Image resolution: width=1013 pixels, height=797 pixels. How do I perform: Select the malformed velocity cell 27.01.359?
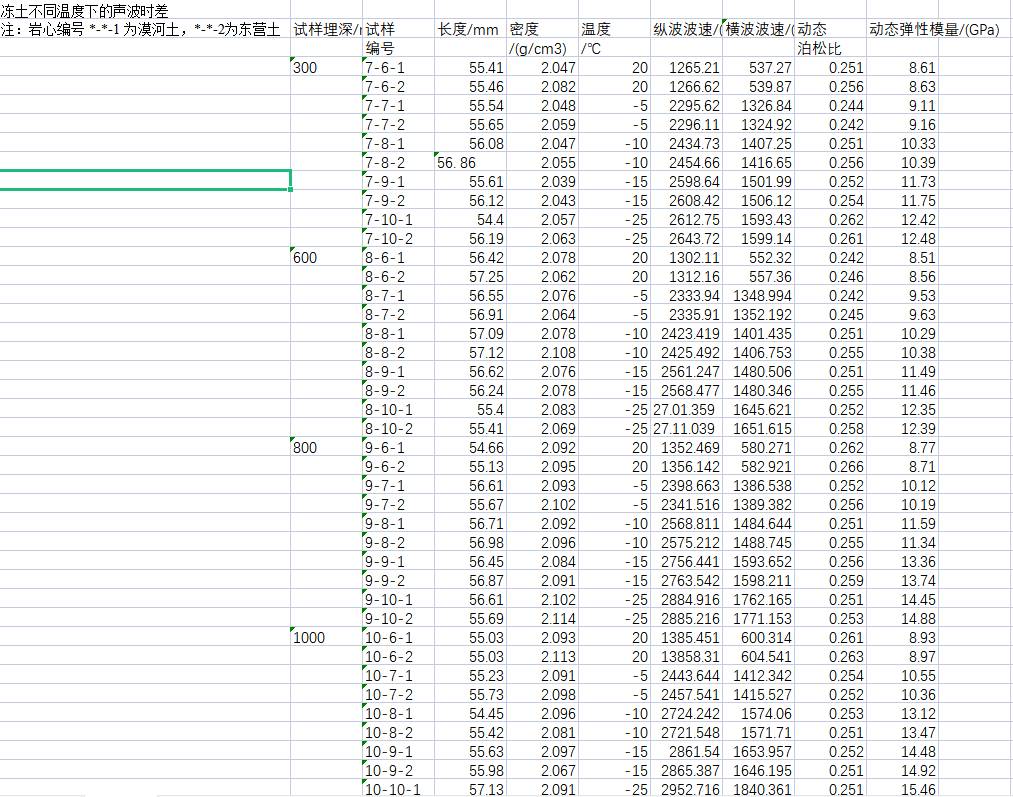pyautogui.click(x=684, y=410)
